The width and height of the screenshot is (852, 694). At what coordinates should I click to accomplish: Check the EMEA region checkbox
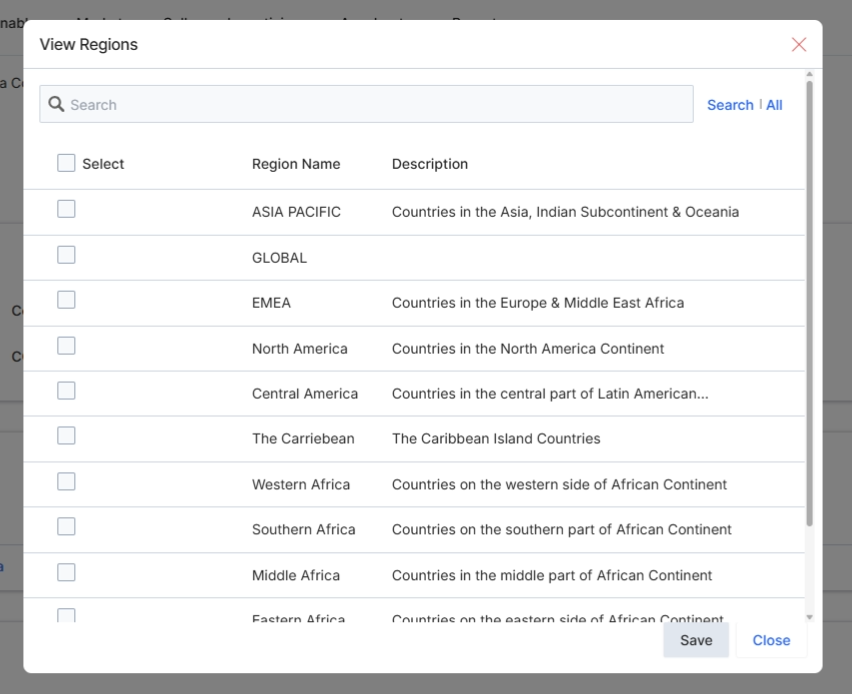66,299
